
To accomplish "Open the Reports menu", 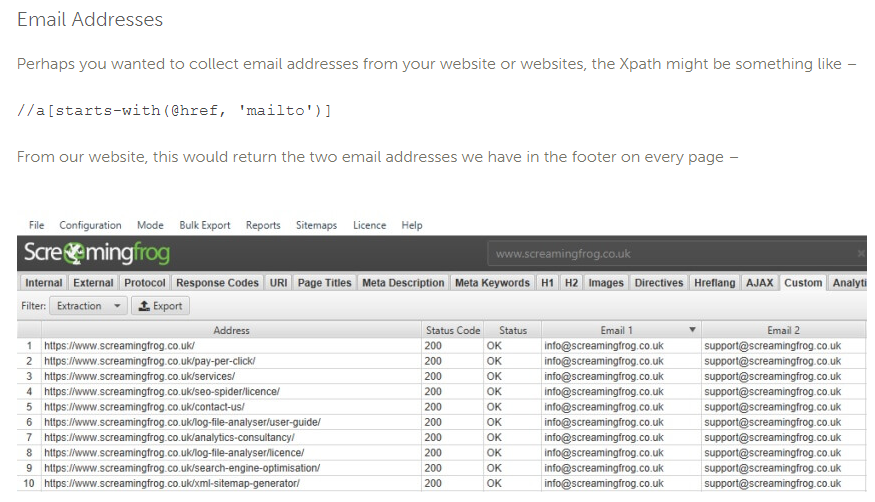I will point(263,225).
